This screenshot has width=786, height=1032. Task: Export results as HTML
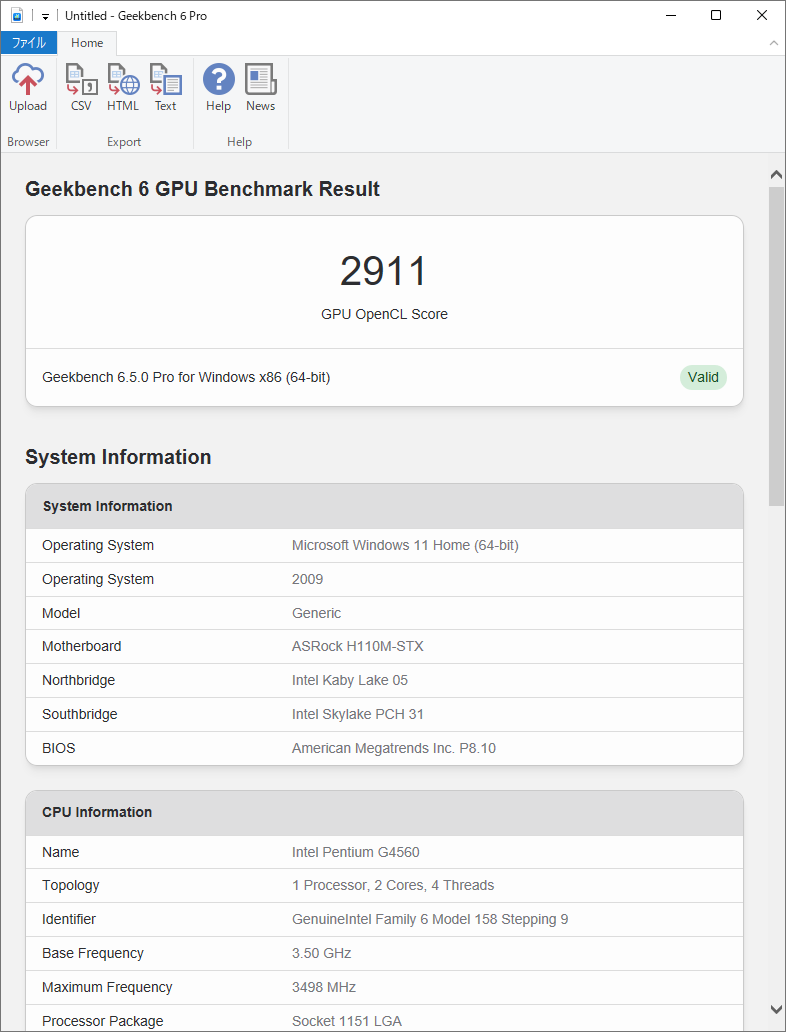123,80
